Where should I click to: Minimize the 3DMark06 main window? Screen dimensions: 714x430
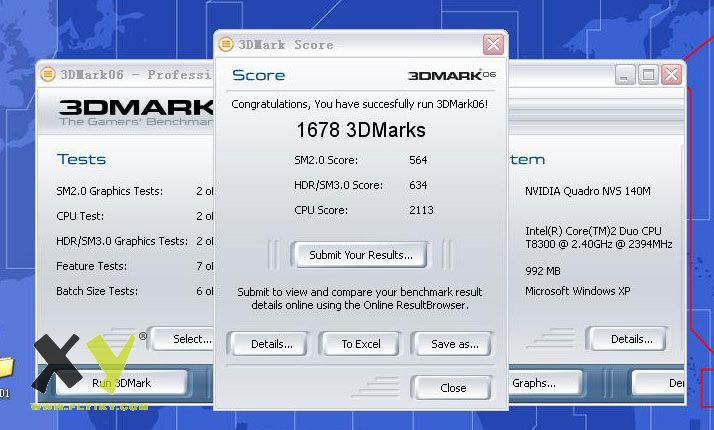pos(625,74)
